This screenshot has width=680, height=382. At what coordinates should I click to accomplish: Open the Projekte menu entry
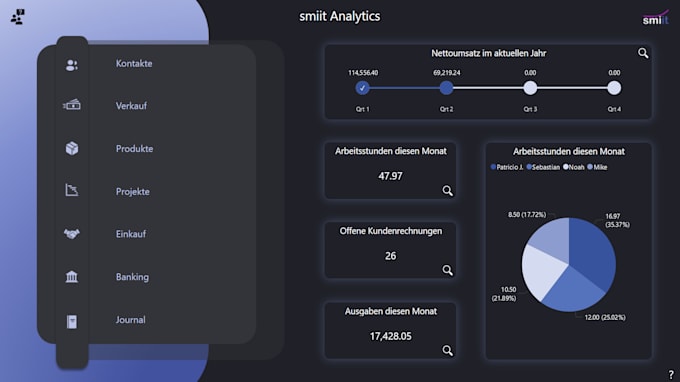click(x=133, y=192)
